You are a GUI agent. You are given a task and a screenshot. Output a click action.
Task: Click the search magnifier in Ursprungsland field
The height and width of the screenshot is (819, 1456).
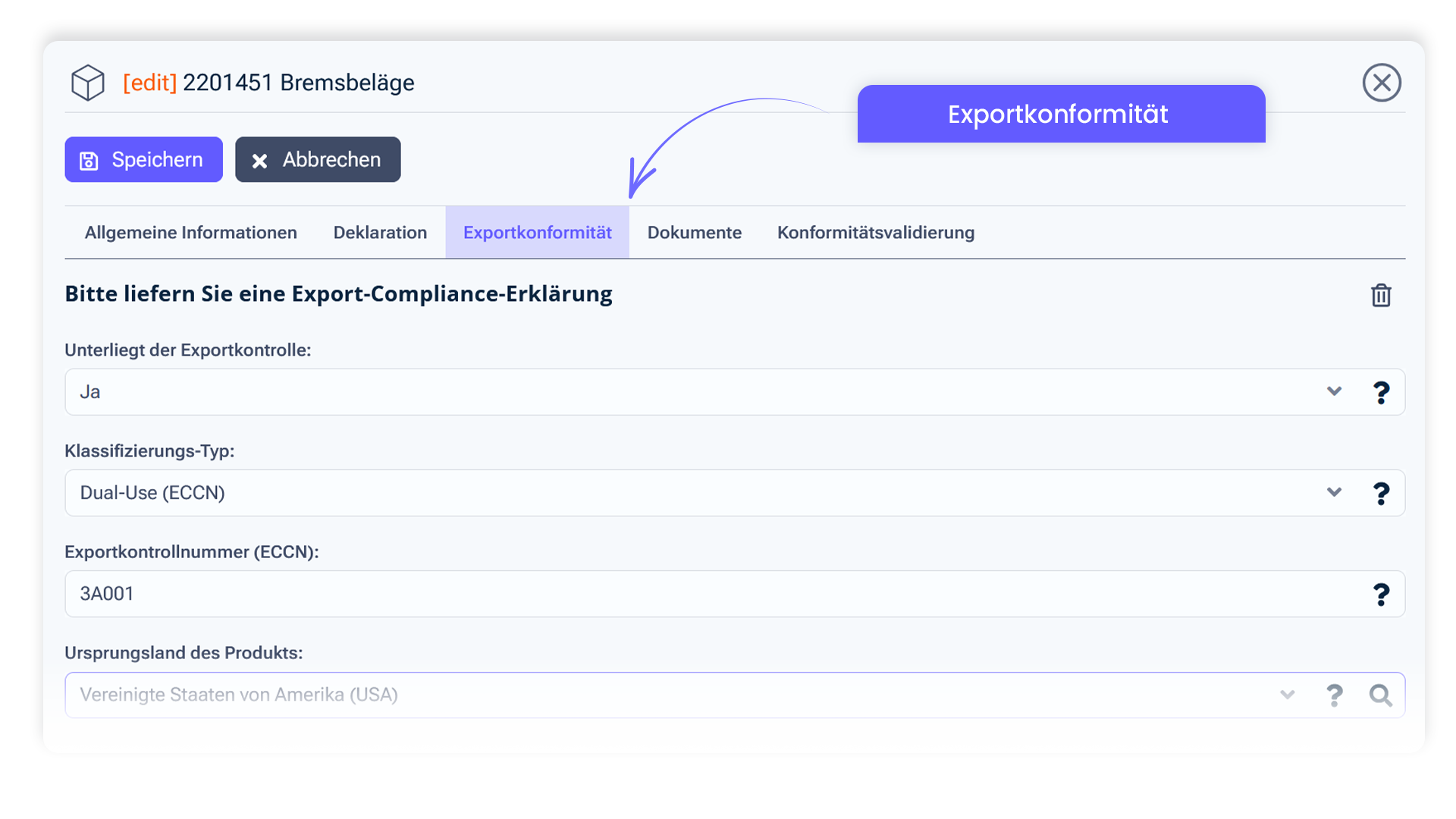pos(1380,695)
